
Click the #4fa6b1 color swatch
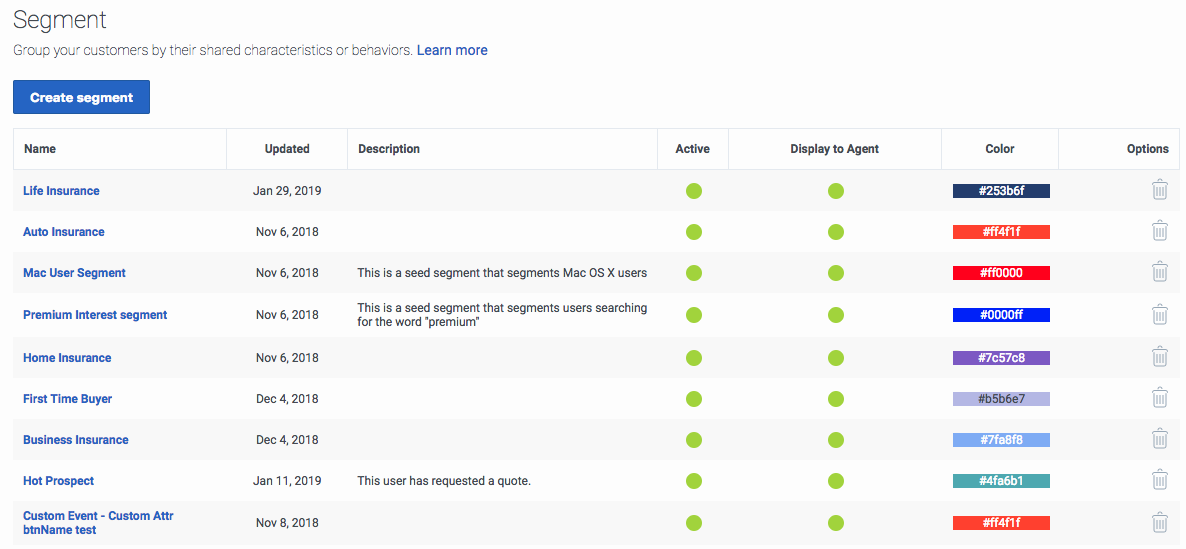(1001, 480)
